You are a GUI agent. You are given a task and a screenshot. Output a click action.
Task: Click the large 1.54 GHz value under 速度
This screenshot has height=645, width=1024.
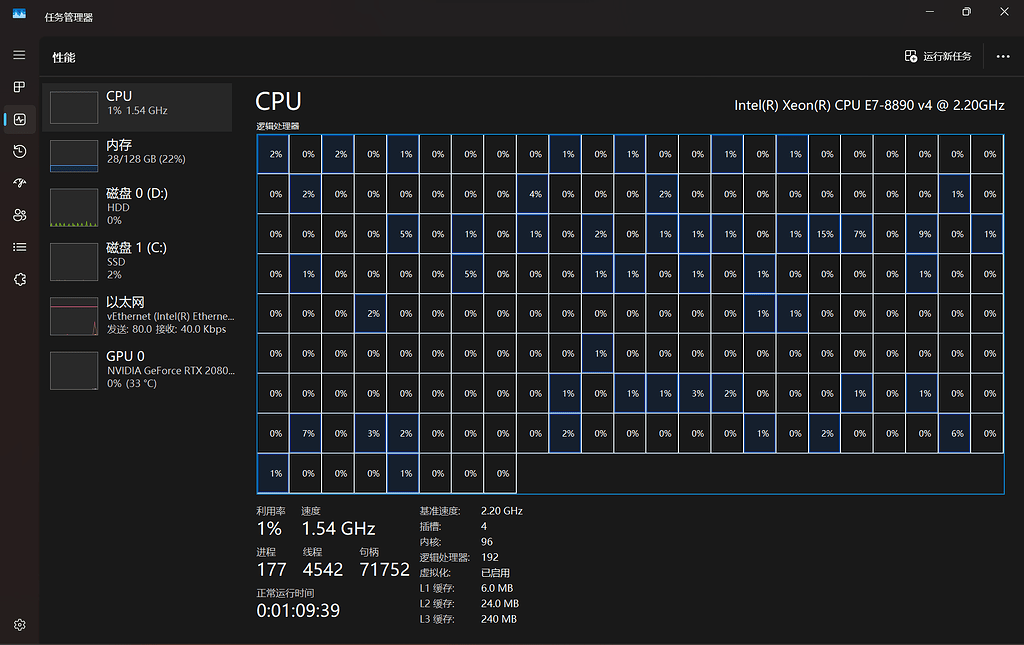tap(338, 528)
